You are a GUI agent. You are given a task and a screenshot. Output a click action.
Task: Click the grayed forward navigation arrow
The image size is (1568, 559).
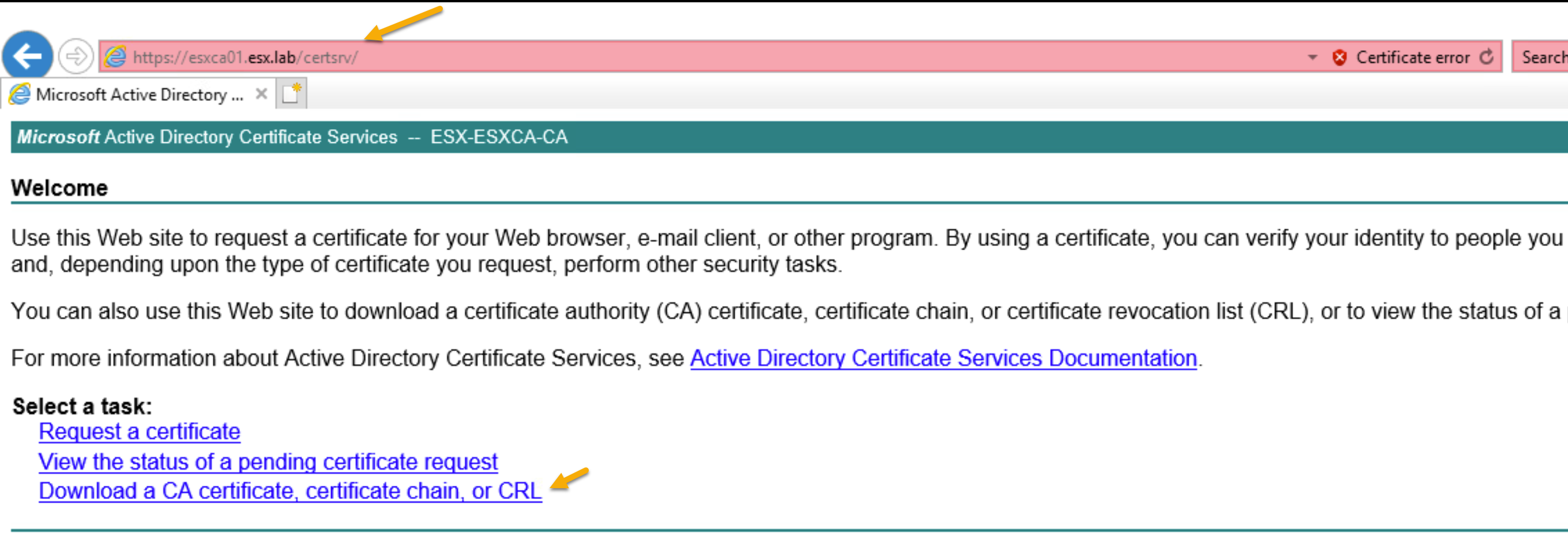point(76,56)
